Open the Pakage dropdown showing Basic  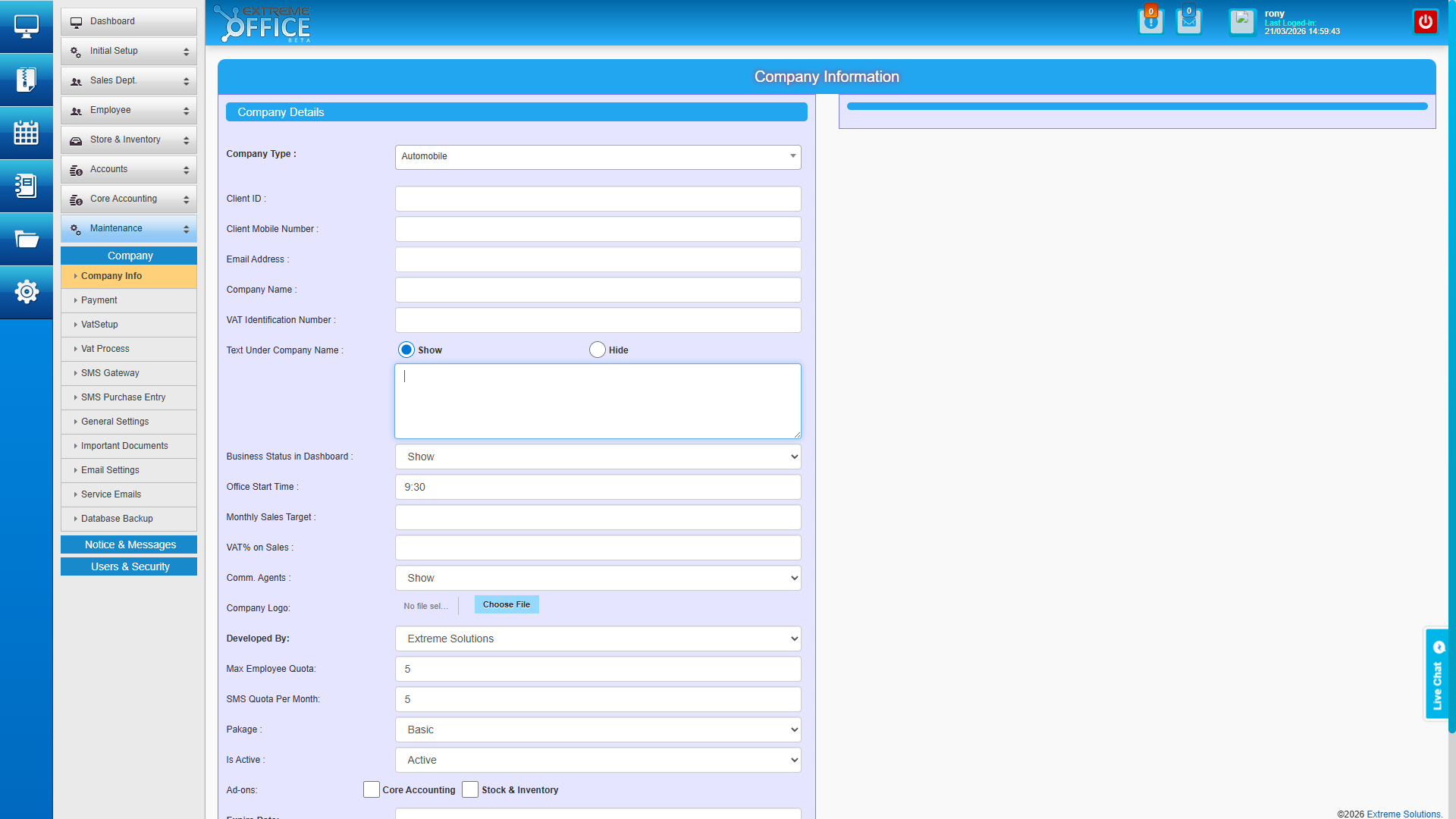[598, 730]
